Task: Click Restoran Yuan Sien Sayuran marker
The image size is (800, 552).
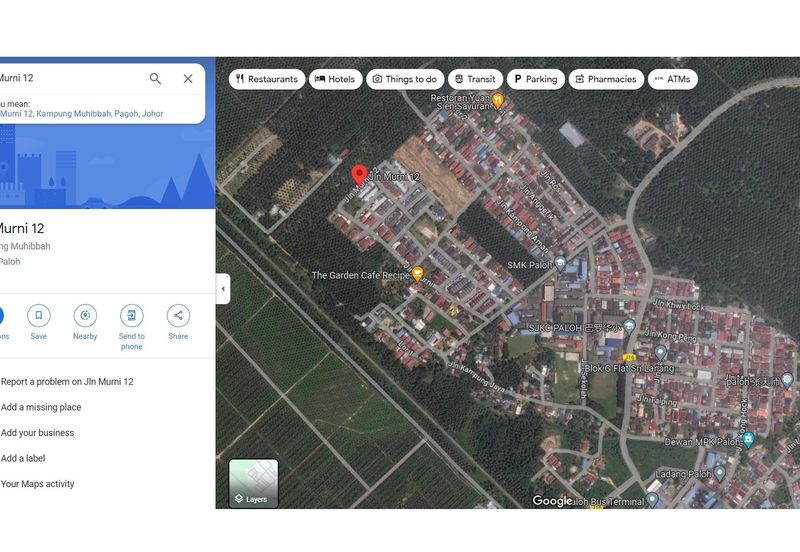Action: [x=498, y=100]
